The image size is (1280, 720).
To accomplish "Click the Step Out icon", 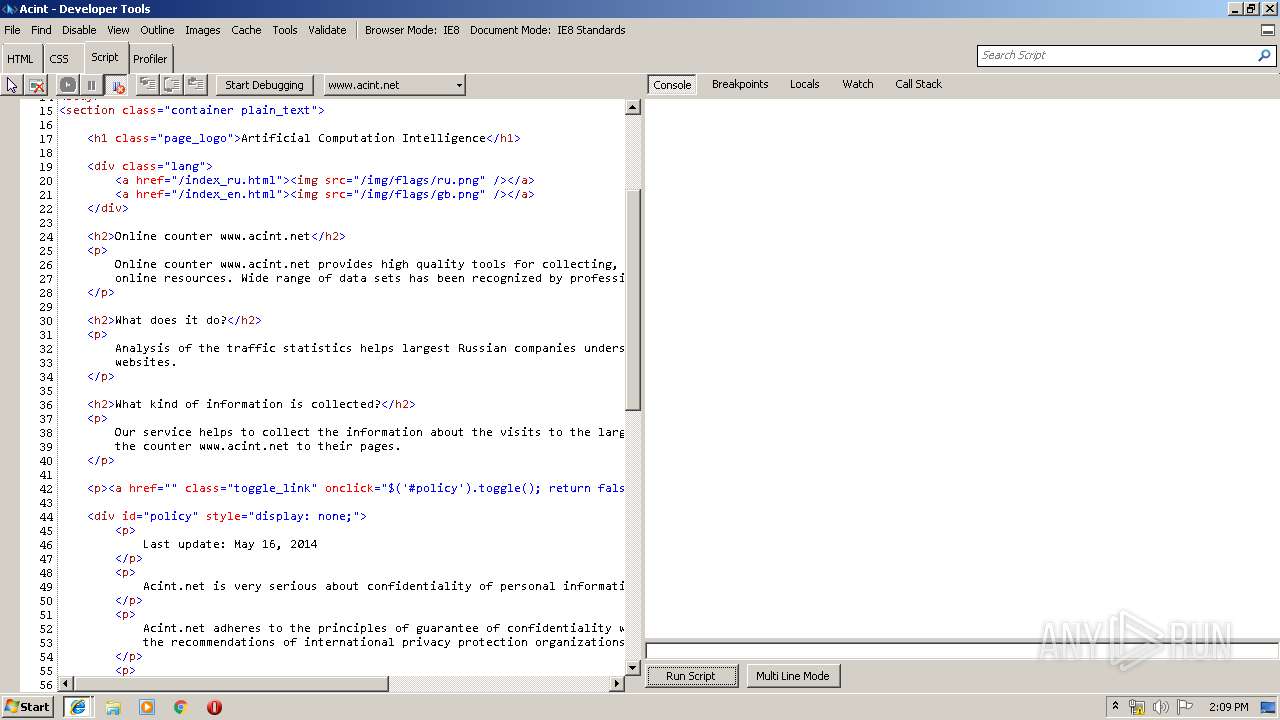I will click(x=196, y=85).
